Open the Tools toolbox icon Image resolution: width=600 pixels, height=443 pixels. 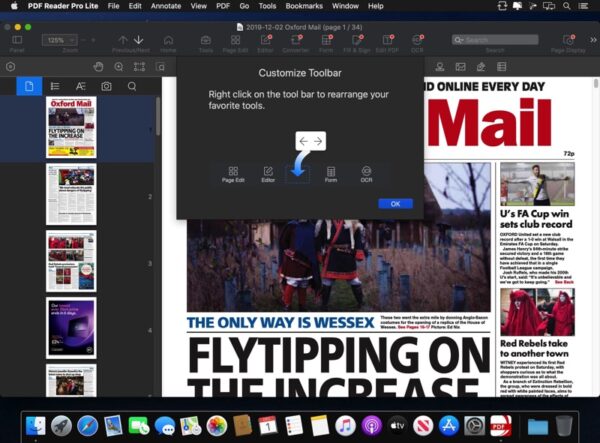(x=206, y=40)
